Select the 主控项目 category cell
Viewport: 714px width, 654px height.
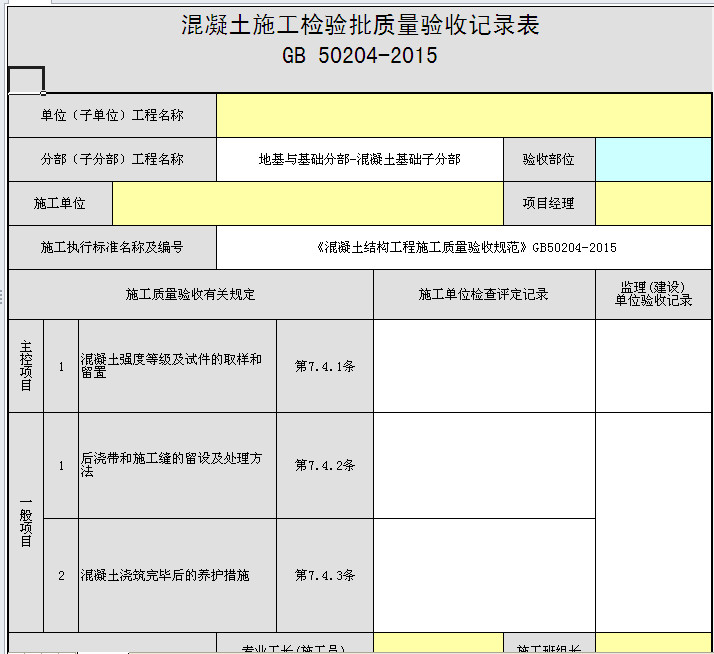[26, 366]
